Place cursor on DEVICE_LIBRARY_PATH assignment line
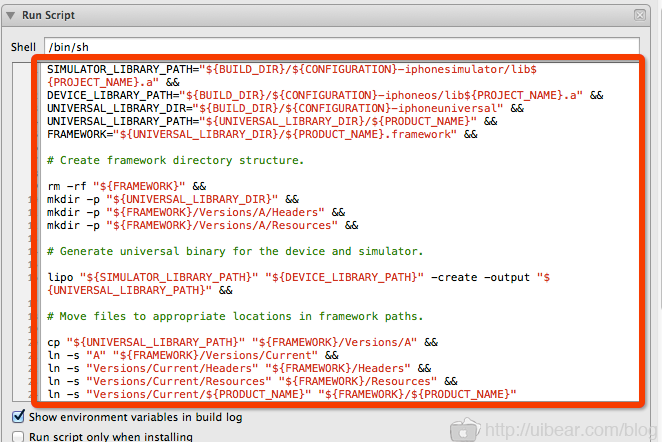 pyautogui.click(x=300, y=96)
